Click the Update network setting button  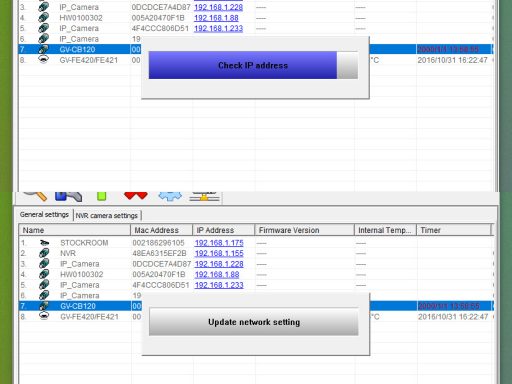(254, 322)
